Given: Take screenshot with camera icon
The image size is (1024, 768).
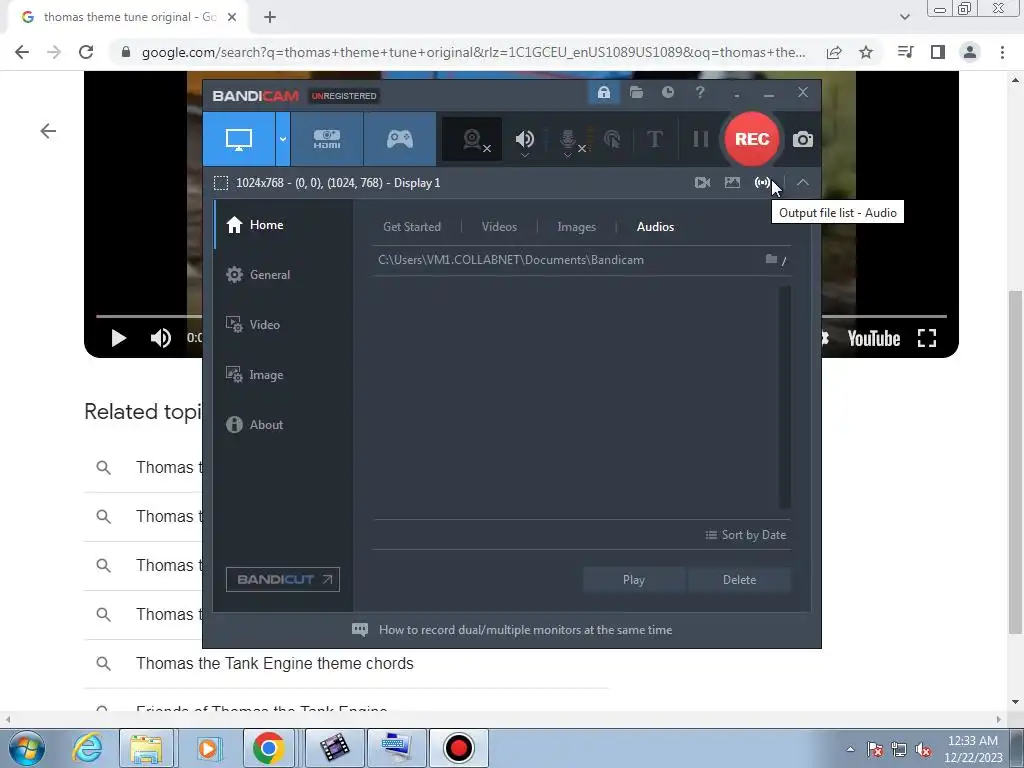Looking at the screenshot, I should coord(803,139).
